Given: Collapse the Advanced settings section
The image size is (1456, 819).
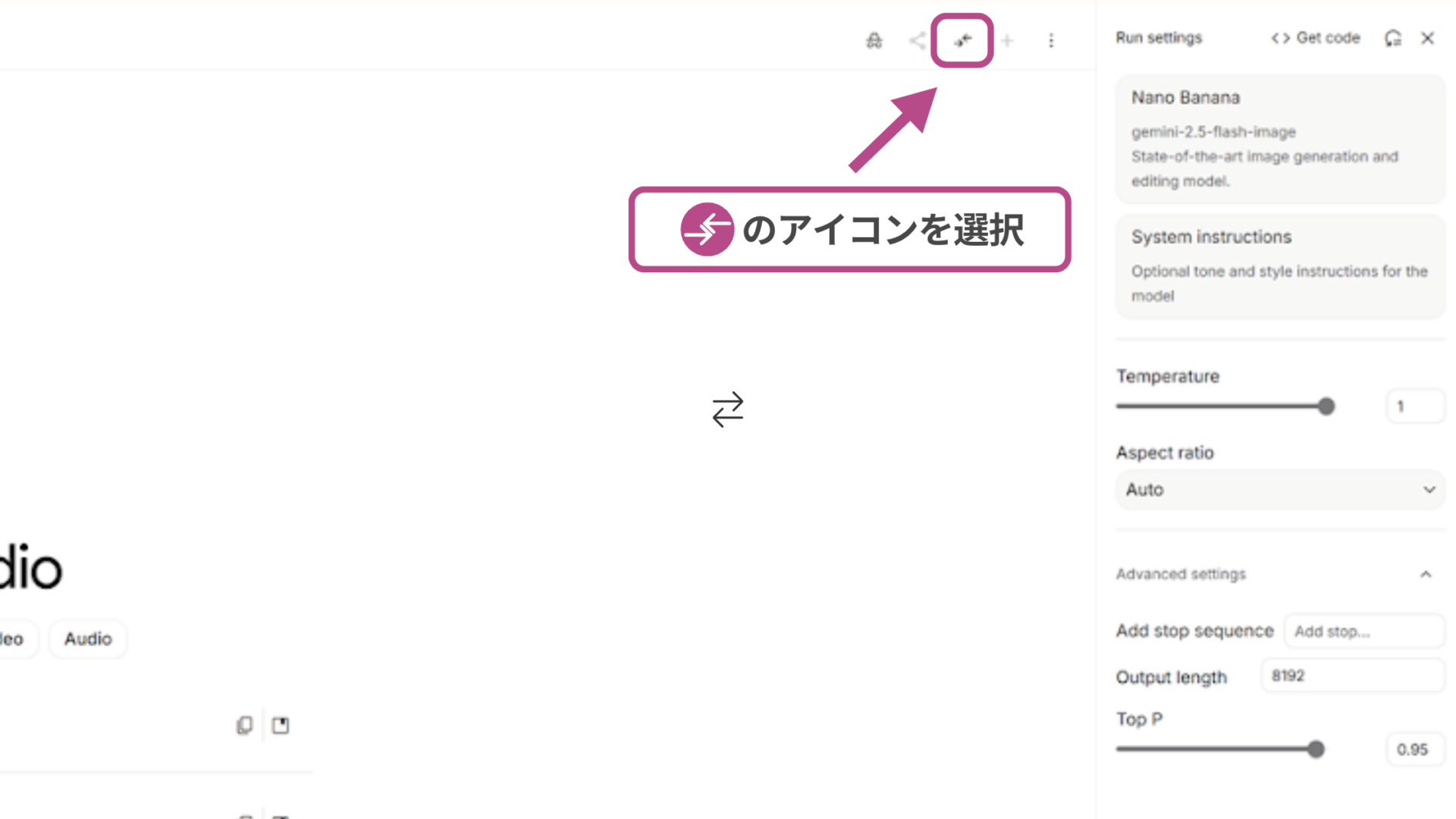Looking at the screenshot, I should point(1426,574).
